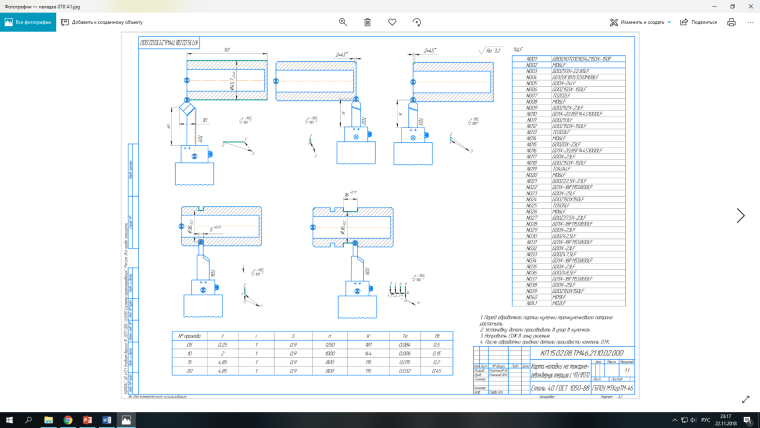Open File Explorer from taskbar
The height and width of the screenshot is (428, 760).
click(x=48, y=420)
